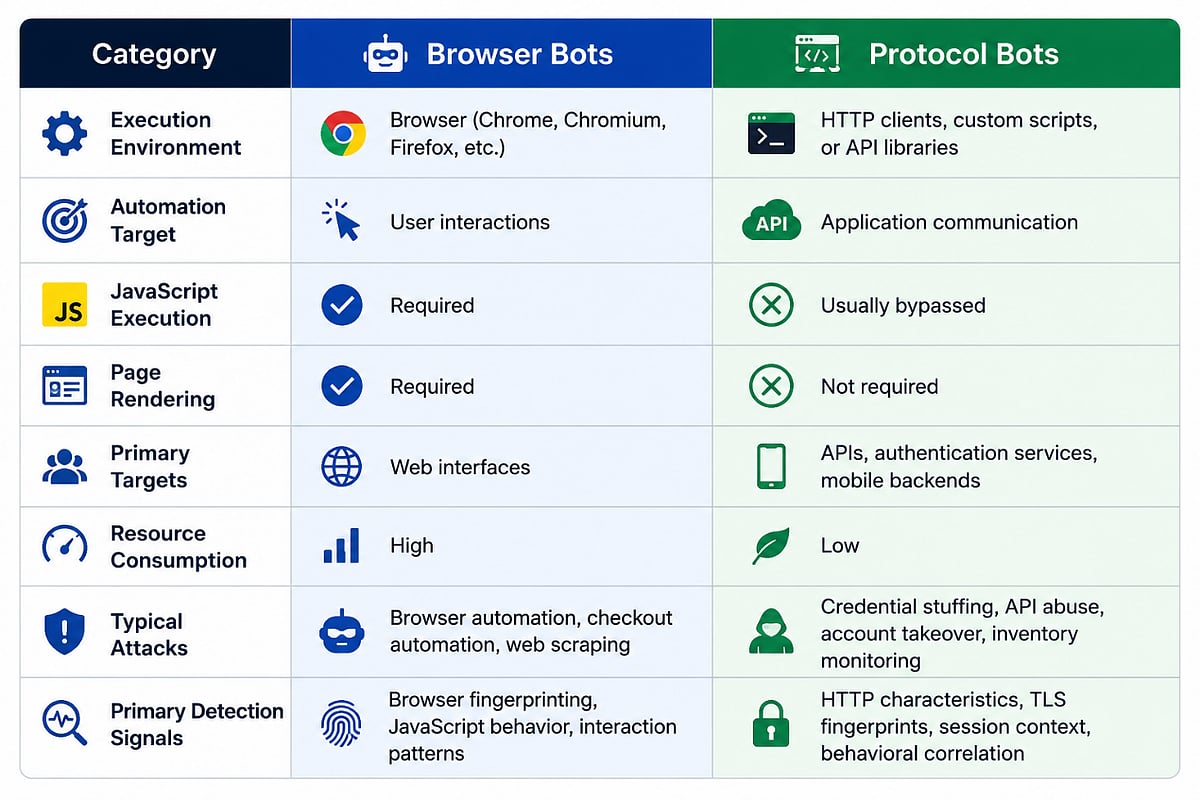Click the Primary Detection Signals label

point(197,725)
